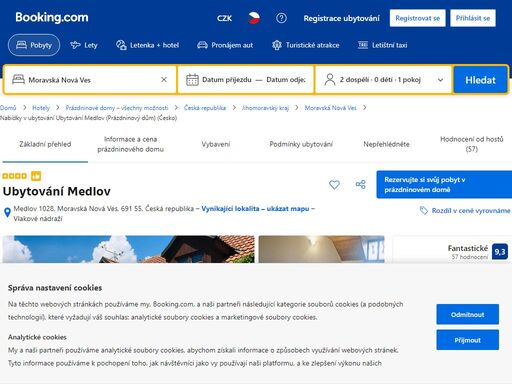Open Hotely breadcrumb link
Viewport: 512px width, 384px height.
[41, 108]
